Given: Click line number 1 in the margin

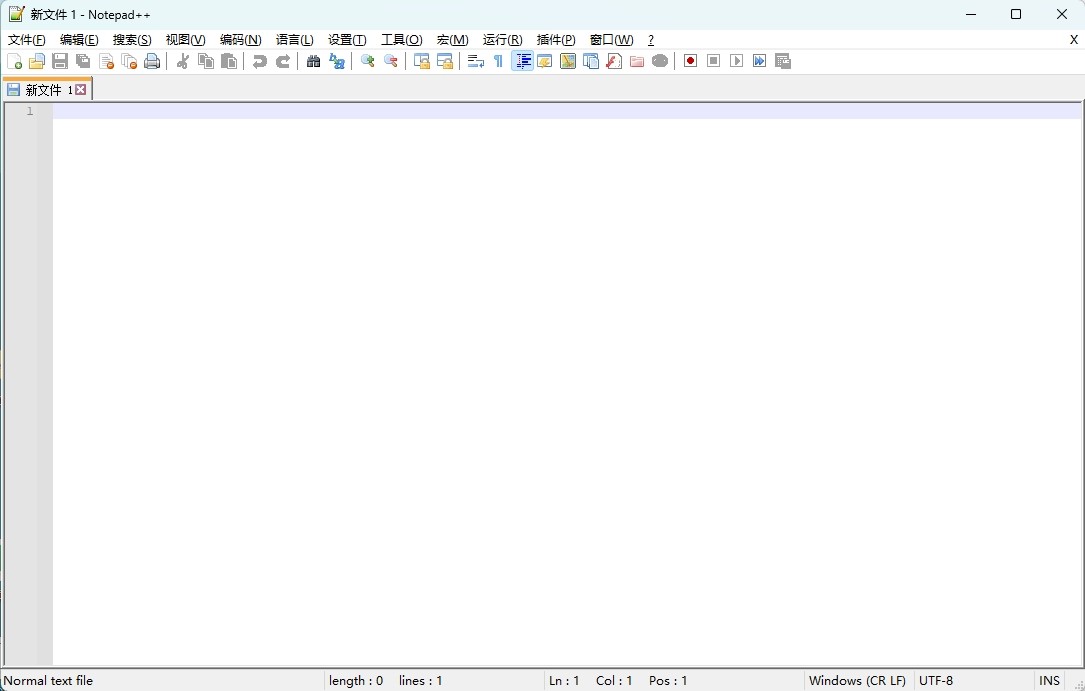Looking at the screenshot, I should point(29,112).
